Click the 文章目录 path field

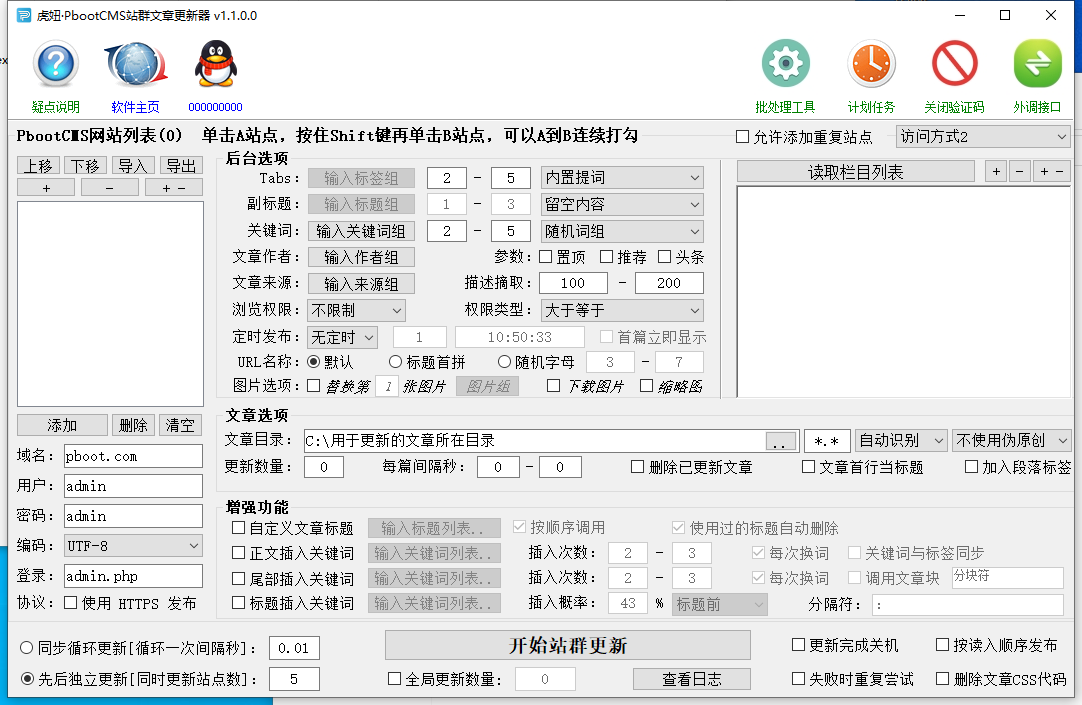coord(534,441)
